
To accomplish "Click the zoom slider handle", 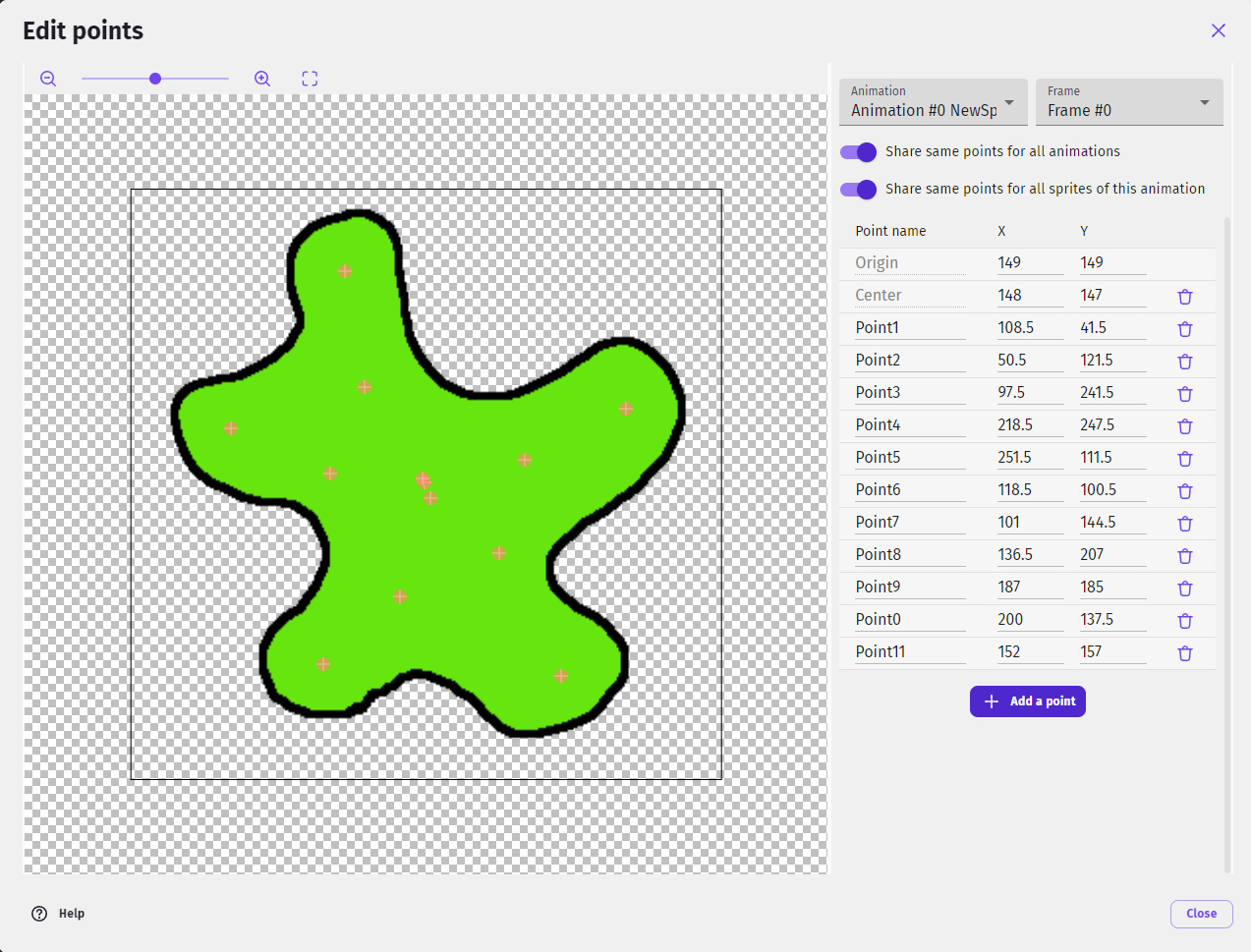I will [x=155, y=79].
